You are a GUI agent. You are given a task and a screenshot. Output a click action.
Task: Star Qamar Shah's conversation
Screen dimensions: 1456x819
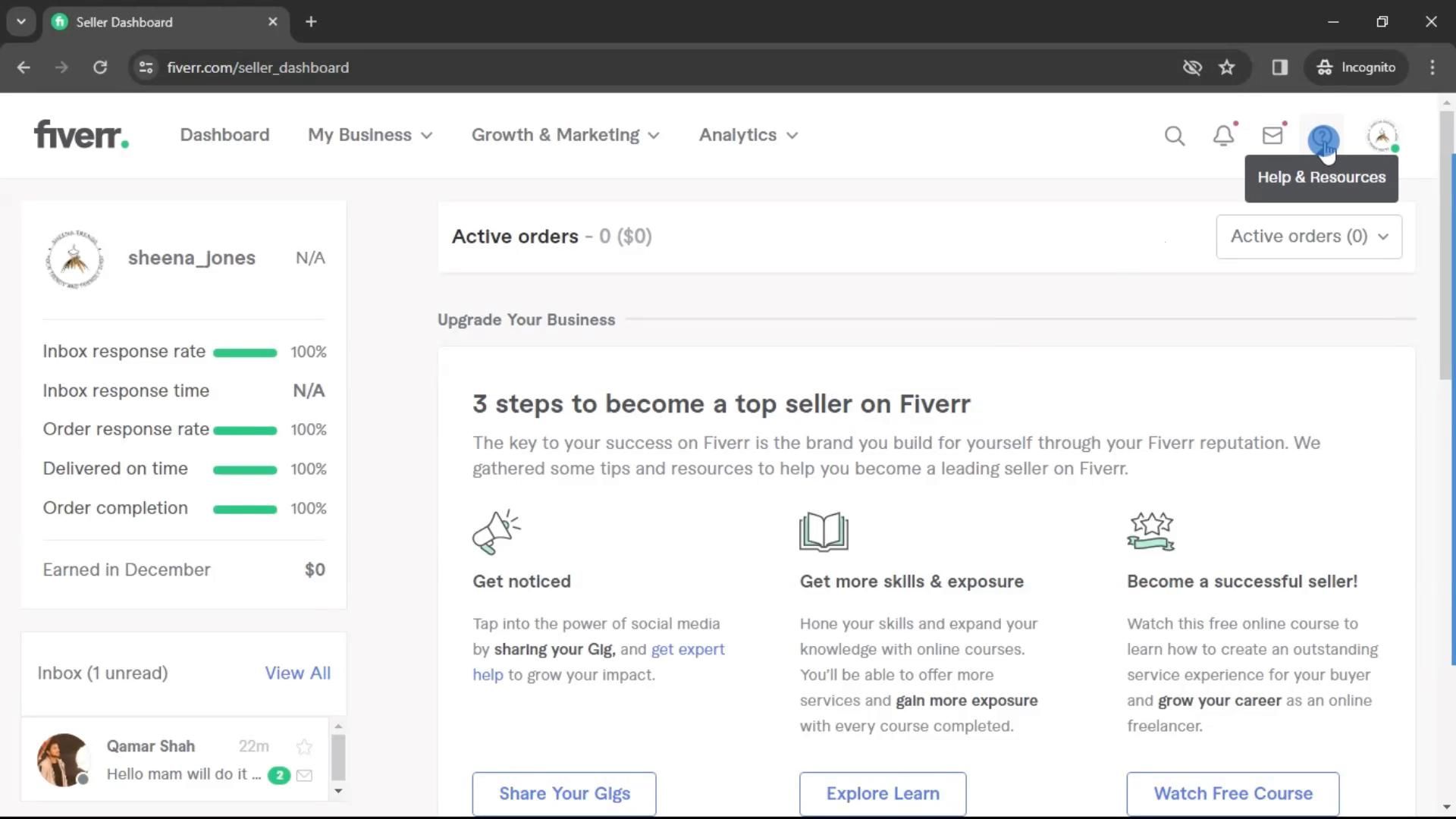click(x=304, y=747)
